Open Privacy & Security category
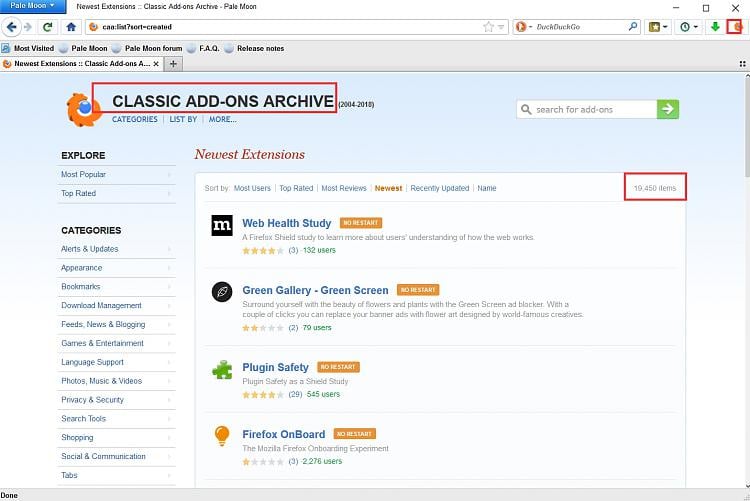This screenshot has height=501, width=750. [116, 400]
